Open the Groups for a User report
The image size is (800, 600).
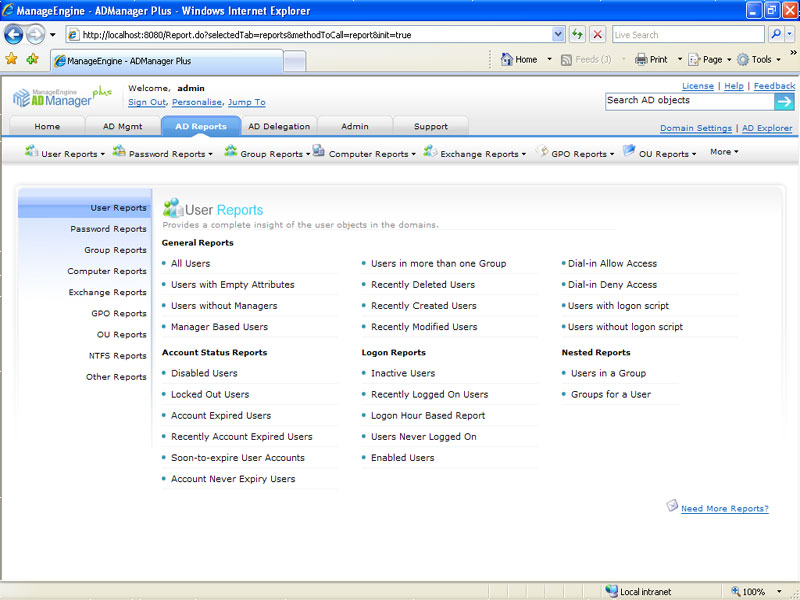(611, 394)
